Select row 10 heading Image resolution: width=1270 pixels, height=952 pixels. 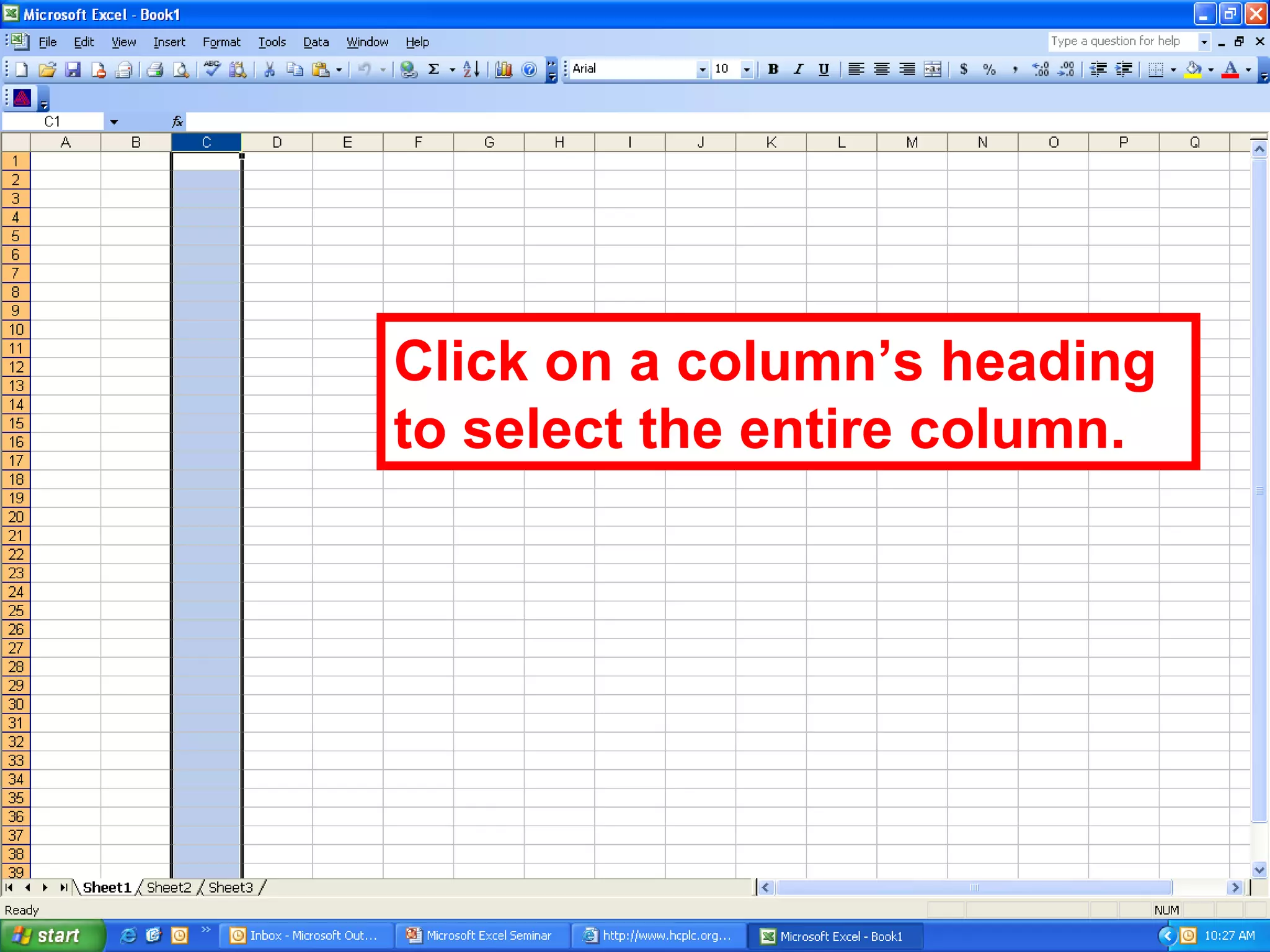click(x=16, y=329)
